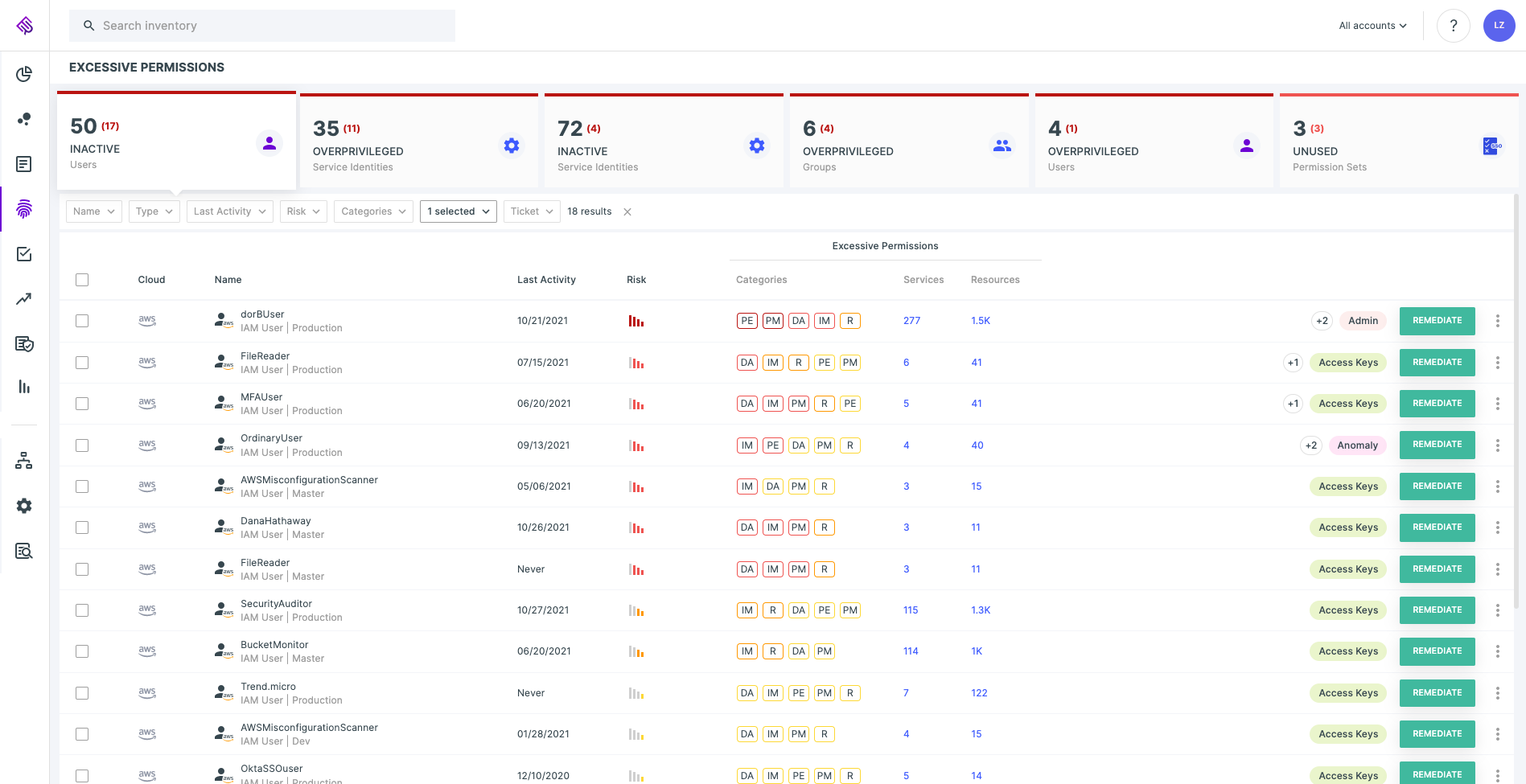Open the Type filter dropdown
The image size is (1526, 784).
pyautogui.click(x=154, y=211)
